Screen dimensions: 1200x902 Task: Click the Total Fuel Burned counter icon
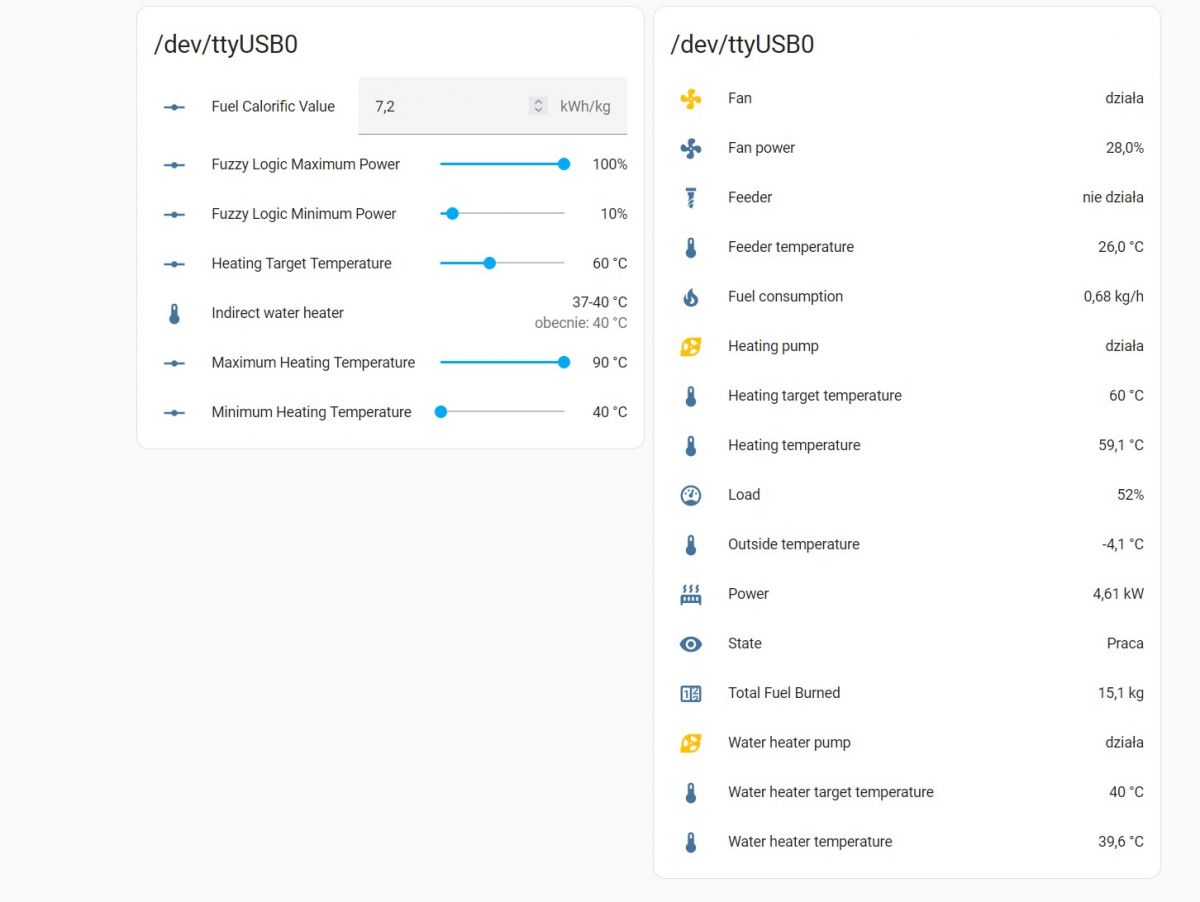click(x=690, y=693)
